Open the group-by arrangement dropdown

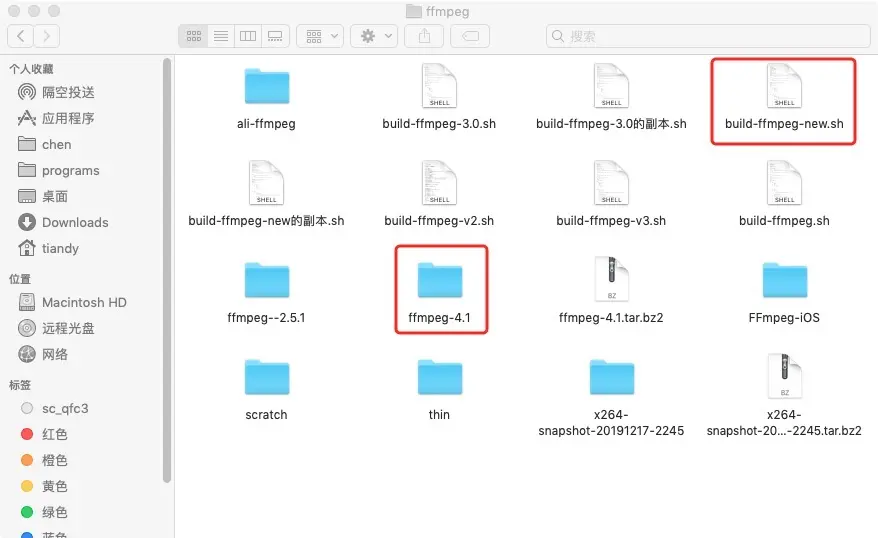tap(320, 36)
